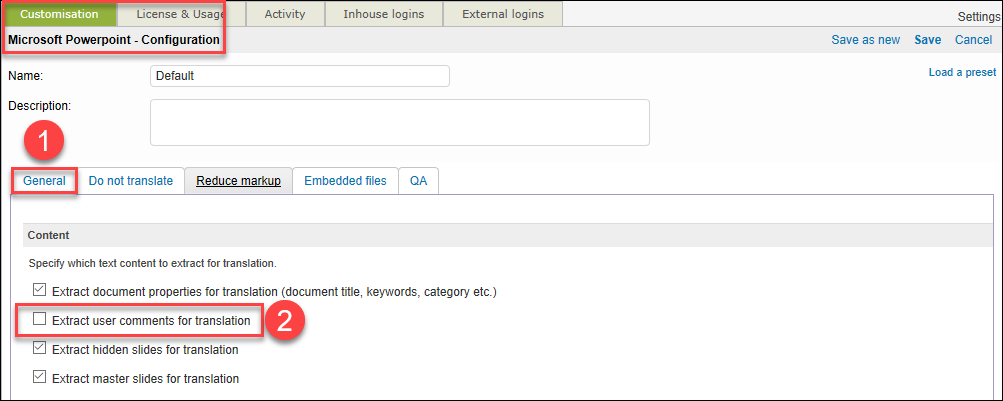
Task: Click the Load a preset link
Action: (962, 72)
